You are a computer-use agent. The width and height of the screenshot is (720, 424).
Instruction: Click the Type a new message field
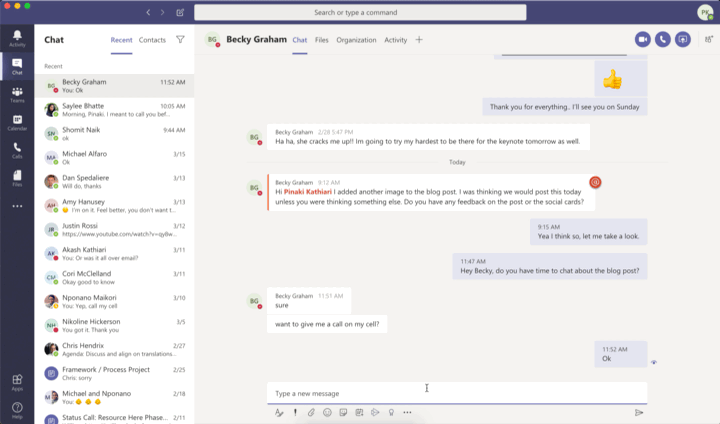tap(457, 393)
